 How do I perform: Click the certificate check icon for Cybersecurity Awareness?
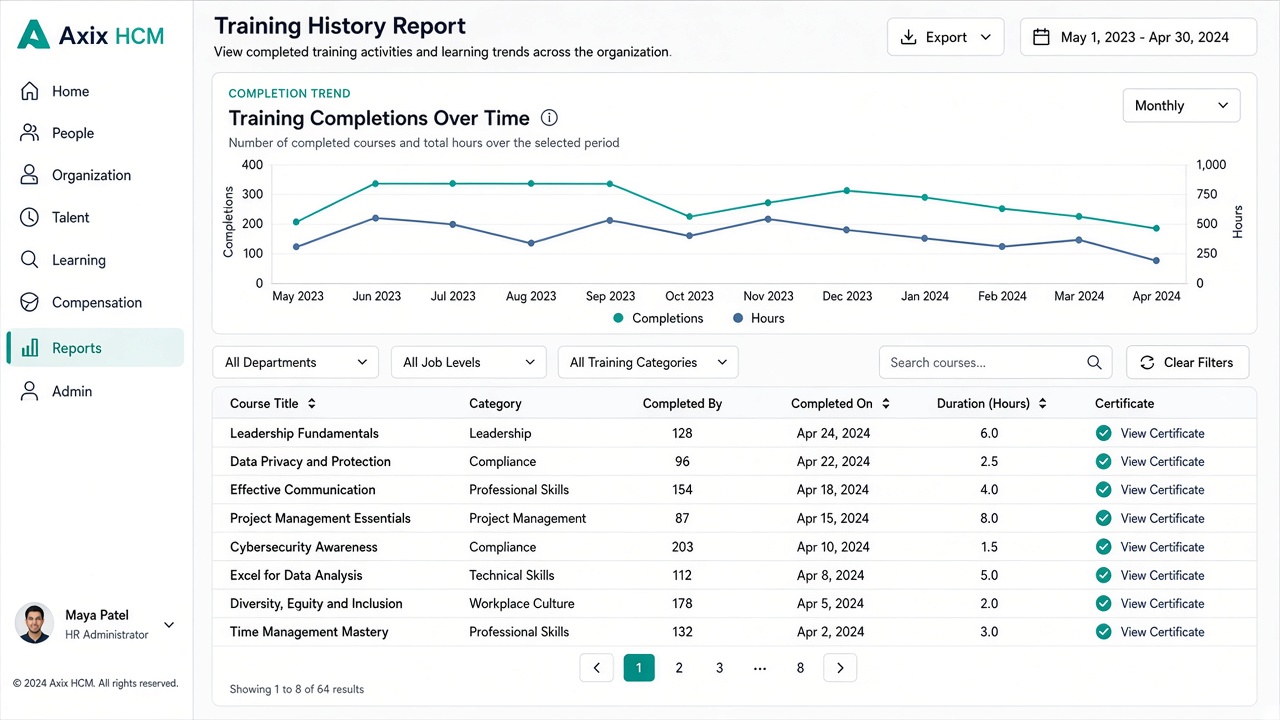pyautogui.click(x=1104, y=547)
